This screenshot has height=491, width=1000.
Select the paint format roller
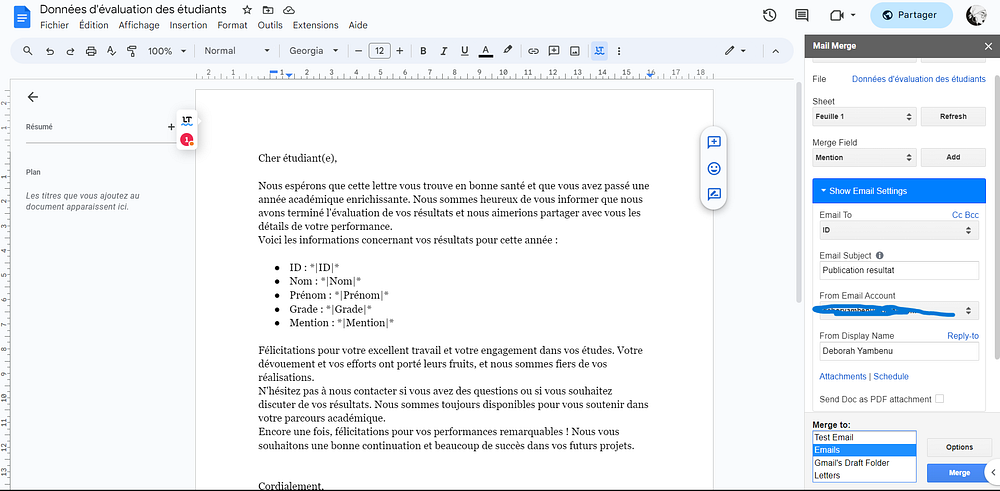(x=131, y=50)
